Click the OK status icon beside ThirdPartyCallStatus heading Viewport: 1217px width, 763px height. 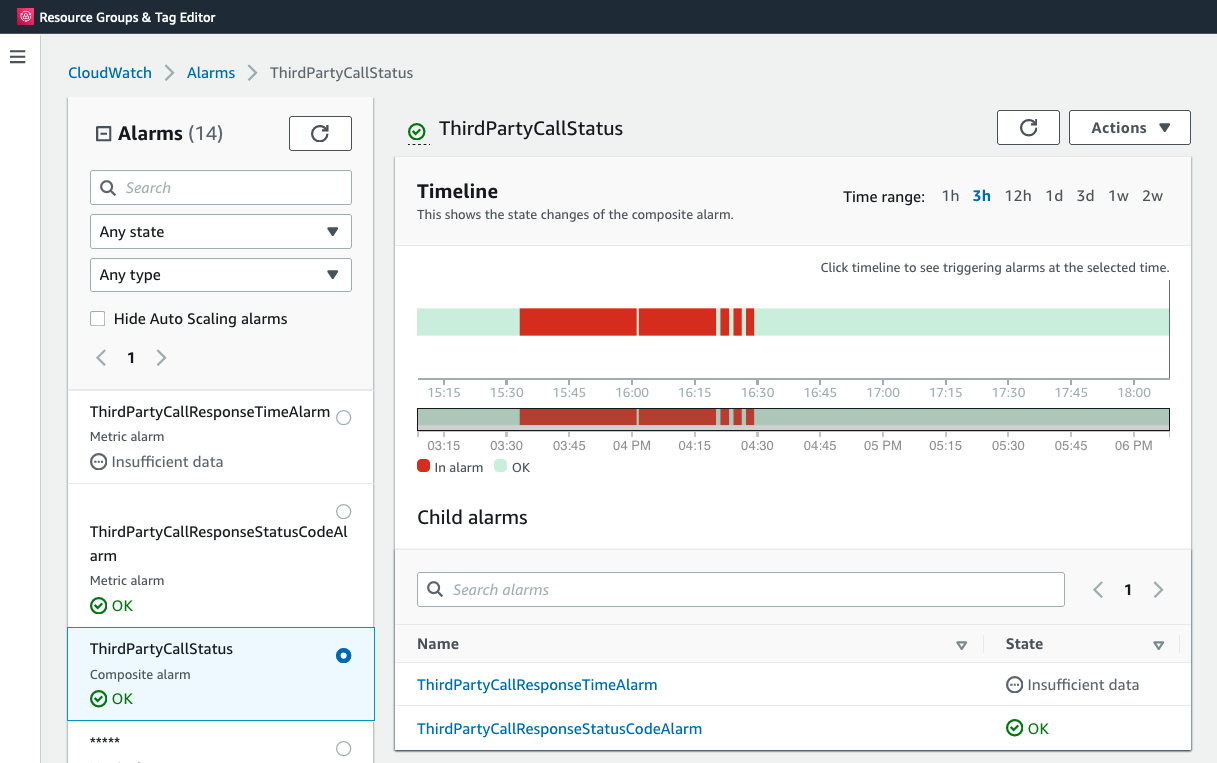point(417,131)
